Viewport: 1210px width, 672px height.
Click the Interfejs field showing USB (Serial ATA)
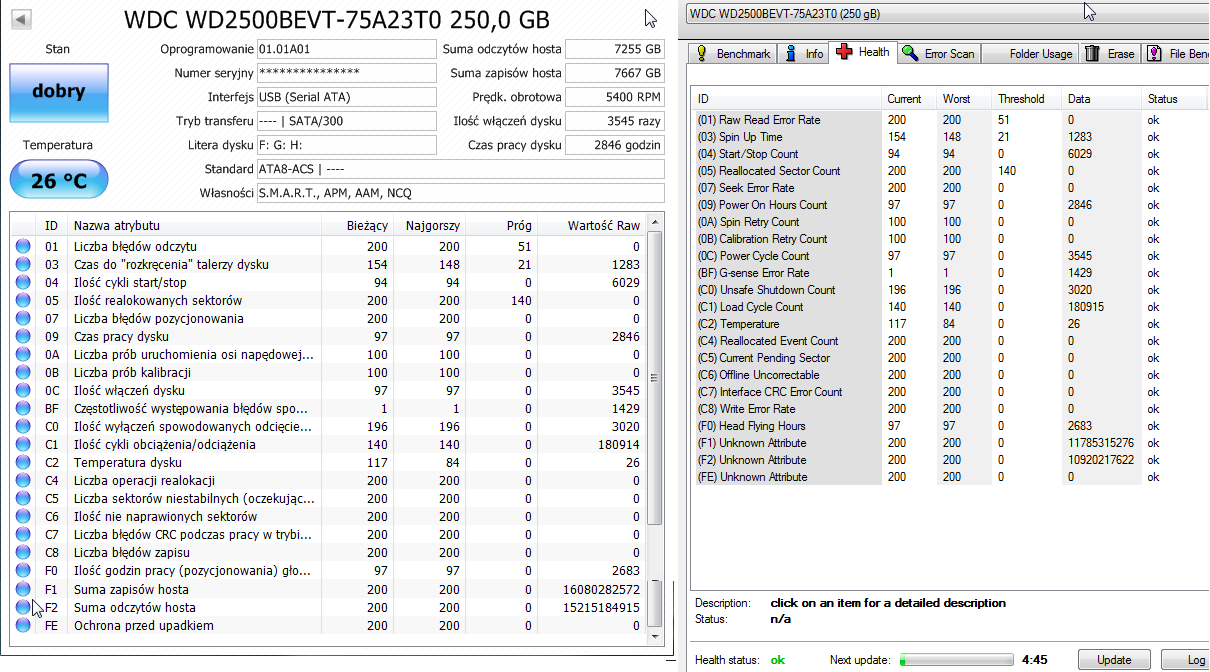(x=347, y=97)
